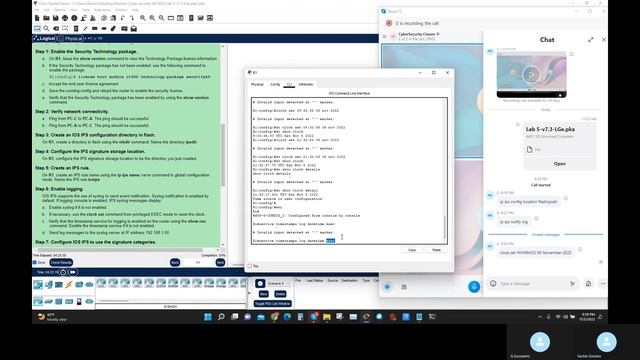Image resolution: width=640 pixels, height=360 pixels.
Task: Click the device list horizontal scrollbar
Action: [x=114, y=301]
